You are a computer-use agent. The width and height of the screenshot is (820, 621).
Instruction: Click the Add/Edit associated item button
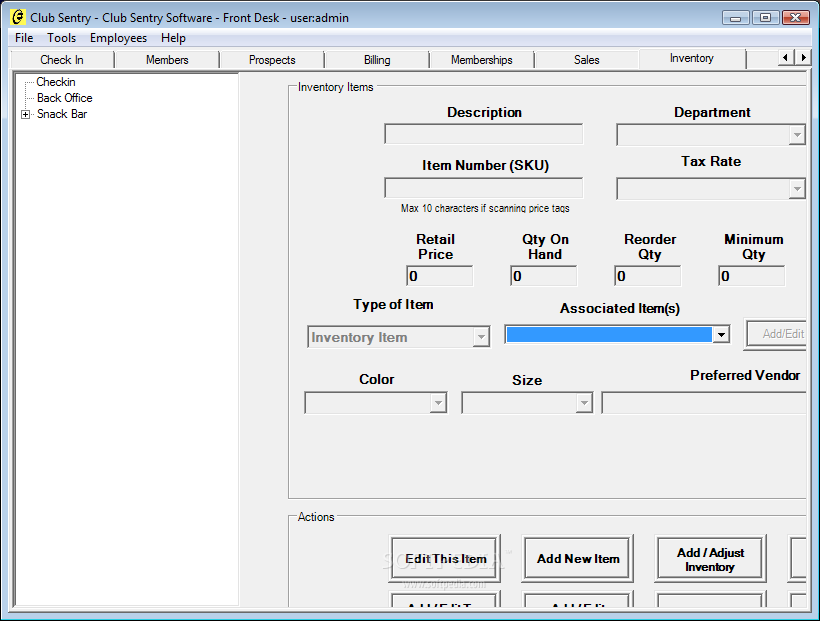776,334
